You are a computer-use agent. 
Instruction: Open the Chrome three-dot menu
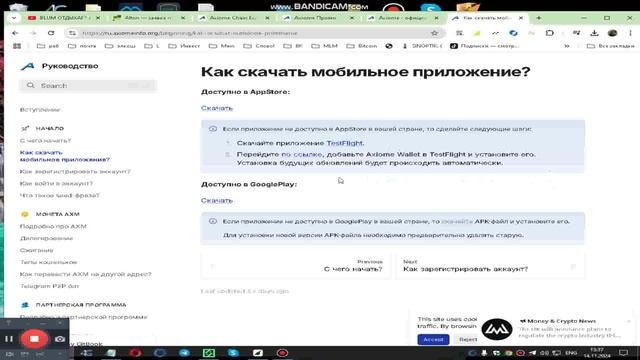point(630,33)
